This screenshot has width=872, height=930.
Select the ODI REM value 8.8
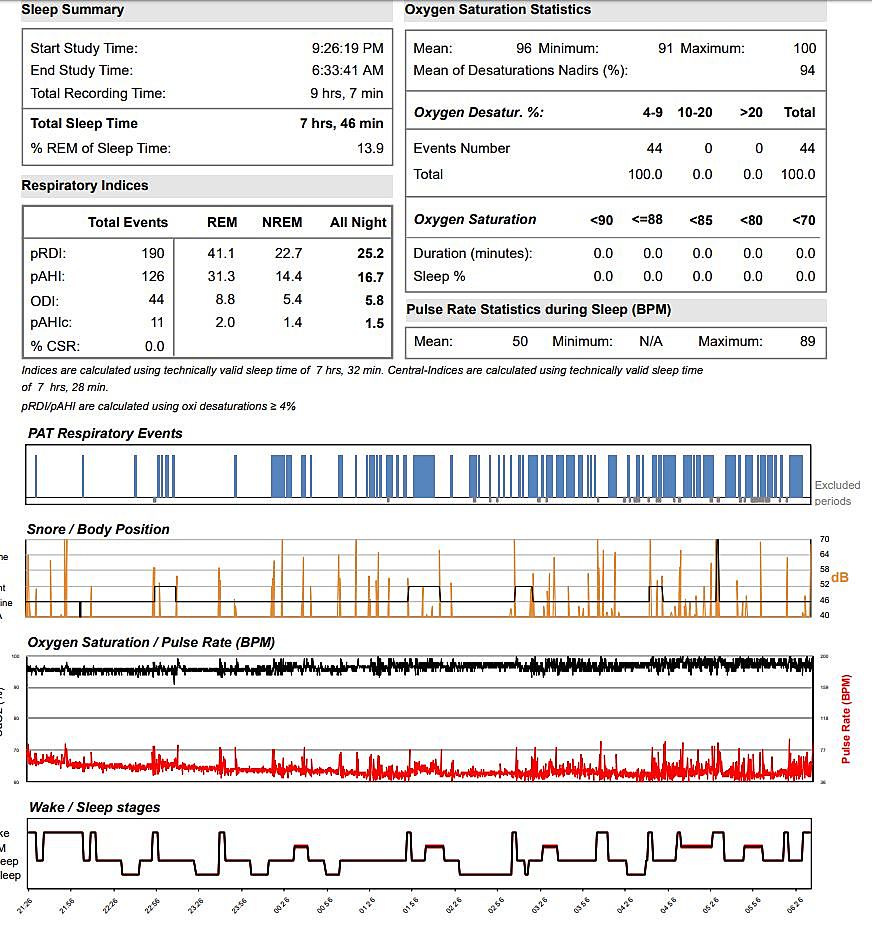225,300
